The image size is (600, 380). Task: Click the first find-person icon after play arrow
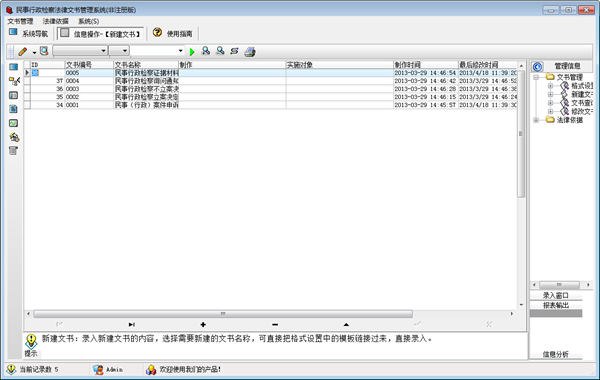206,51
